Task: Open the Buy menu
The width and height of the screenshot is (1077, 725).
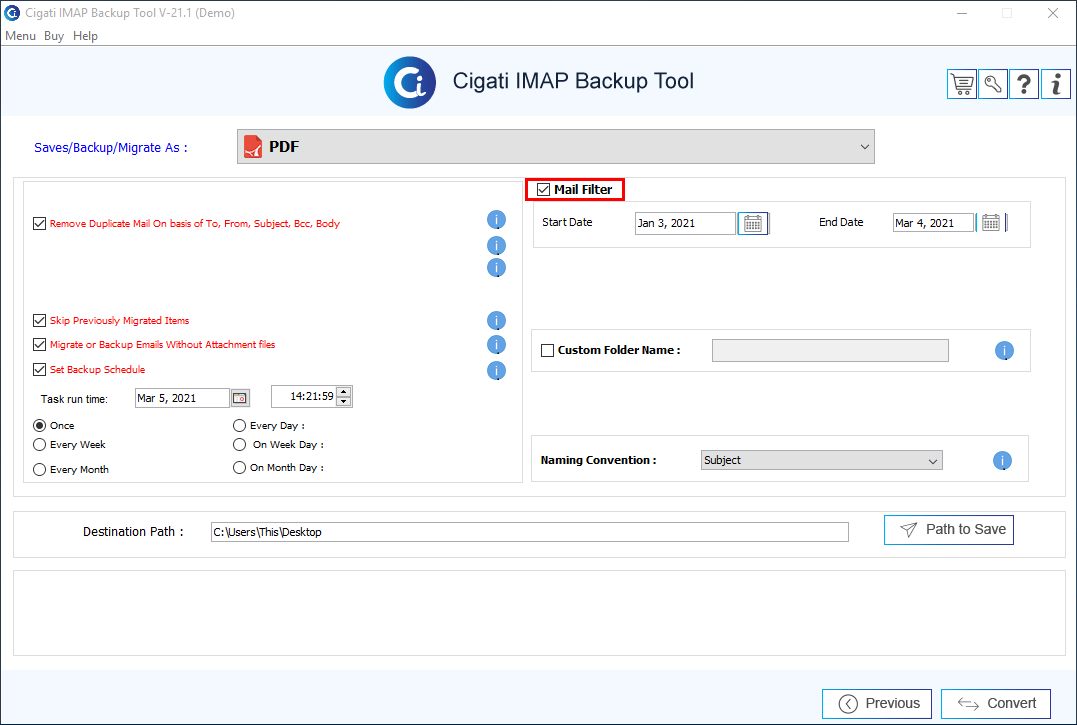Action: point(54,36)
